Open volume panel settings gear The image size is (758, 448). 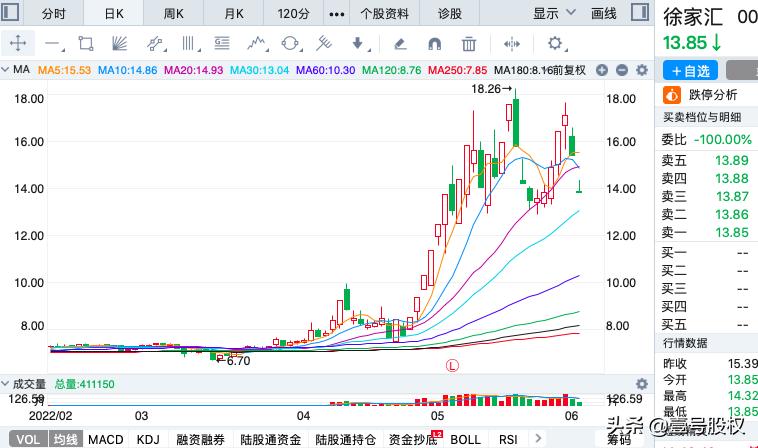pyautogui.click(x=641, y=384)
